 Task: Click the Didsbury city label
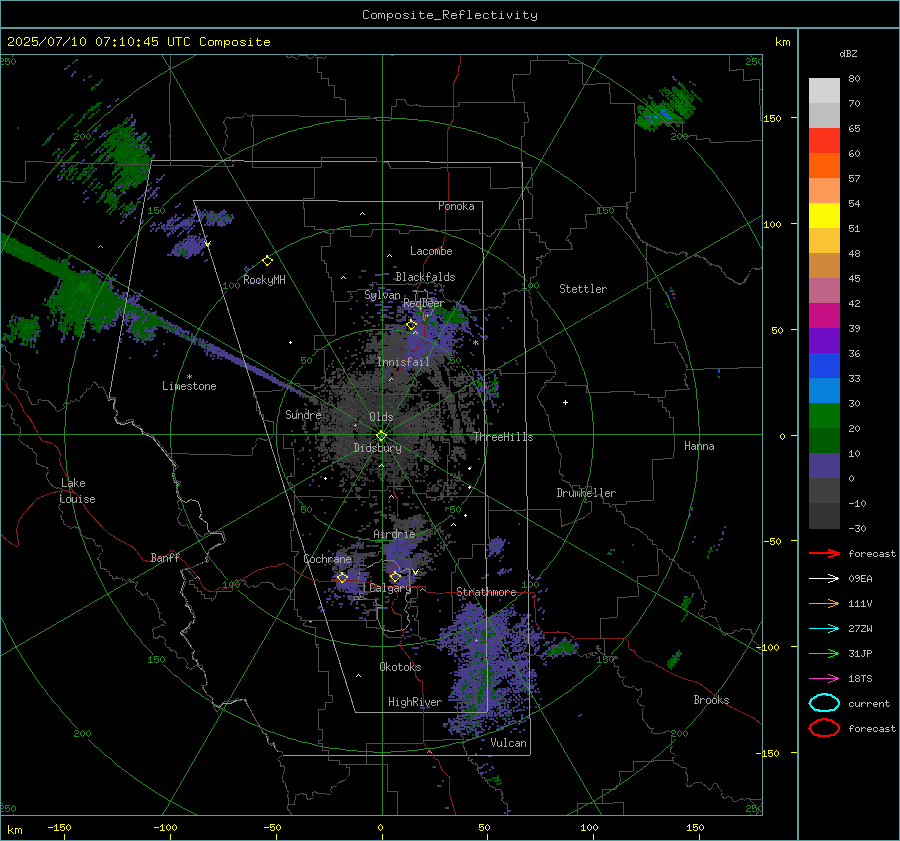[377, 448]
